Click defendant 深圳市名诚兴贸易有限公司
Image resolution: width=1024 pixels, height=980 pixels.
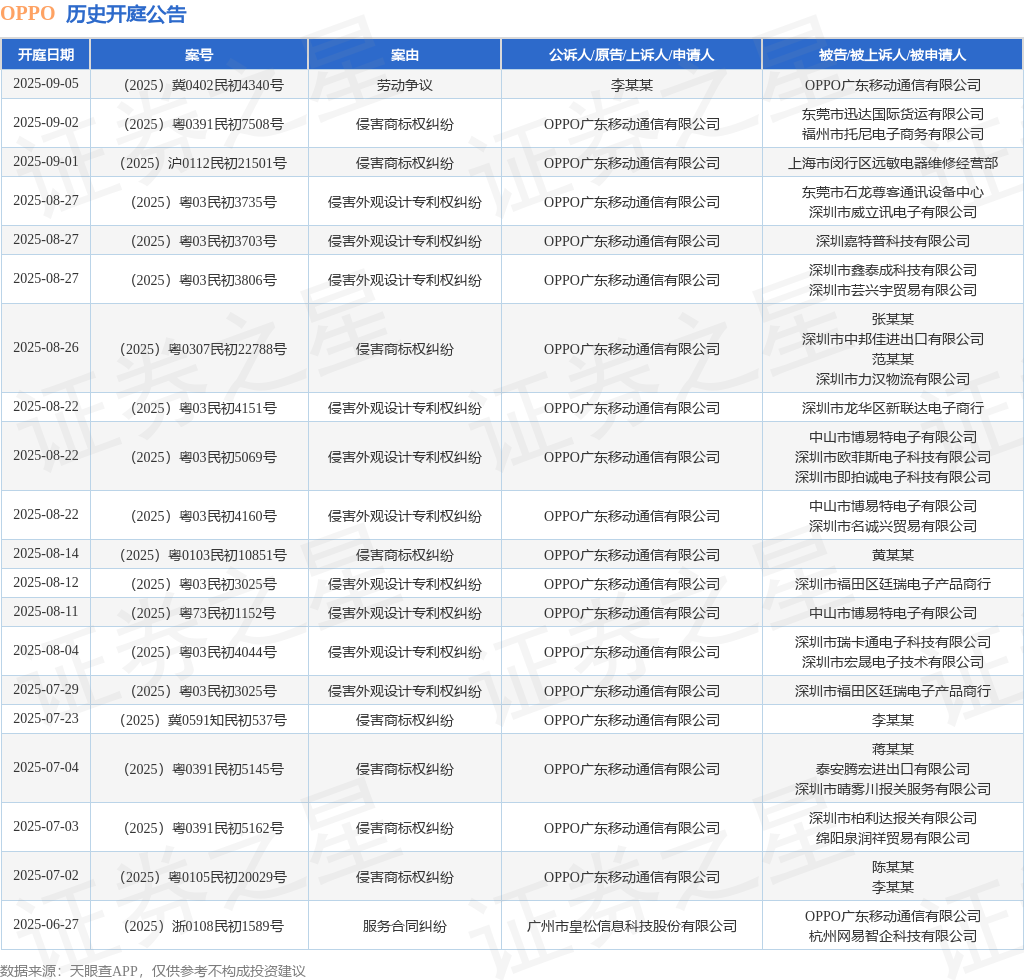[893, 526]
